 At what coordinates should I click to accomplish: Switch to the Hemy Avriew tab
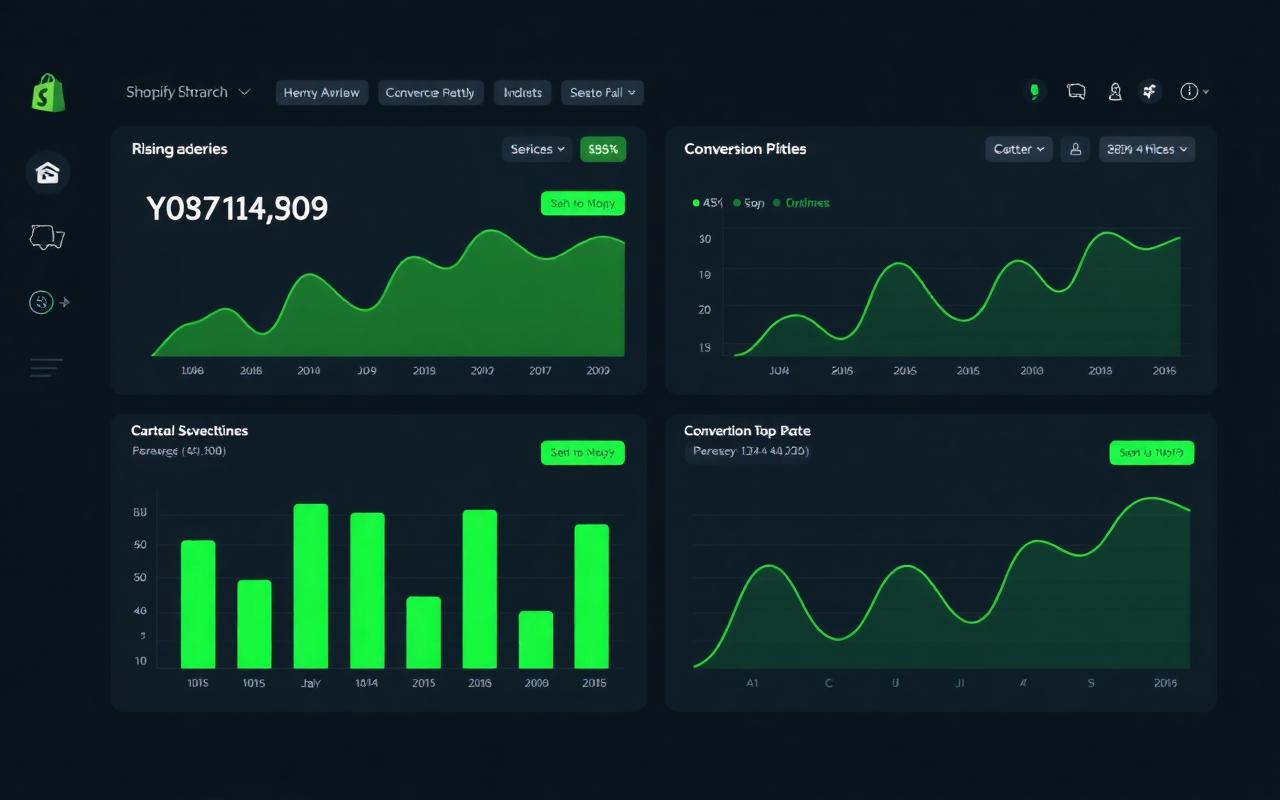coord(322,93)
